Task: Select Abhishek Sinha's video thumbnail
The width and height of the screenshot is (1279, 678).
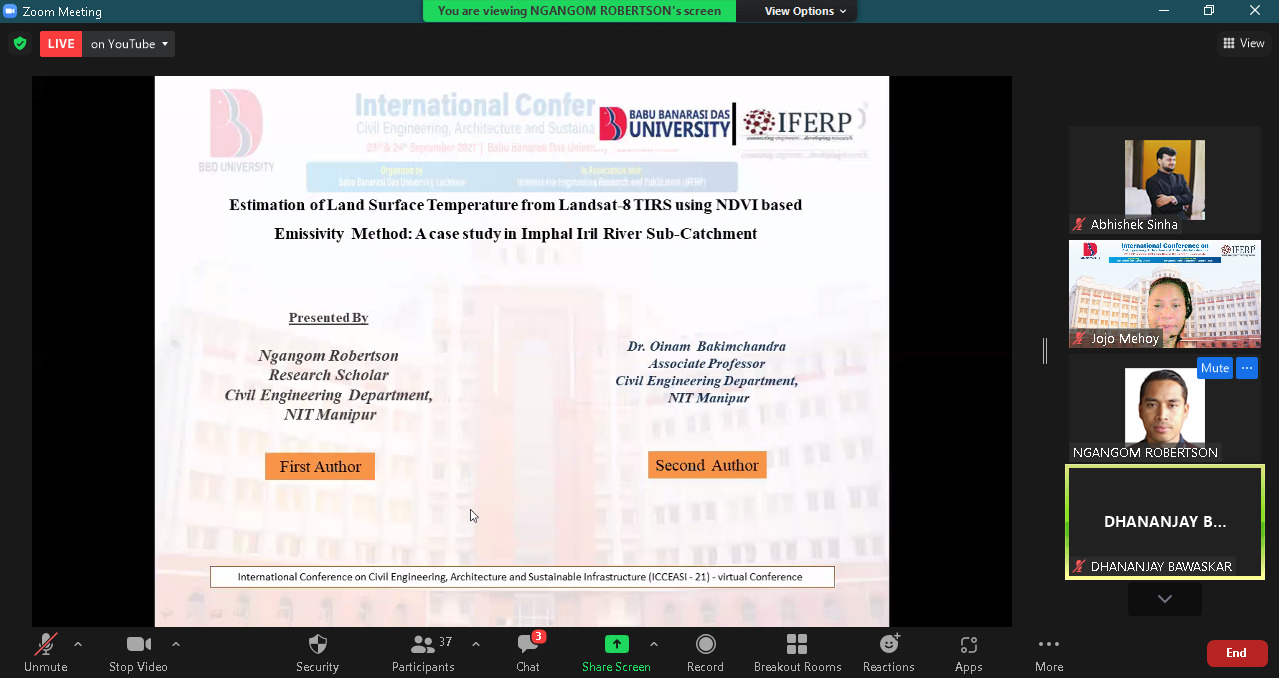Action: 1164,180
